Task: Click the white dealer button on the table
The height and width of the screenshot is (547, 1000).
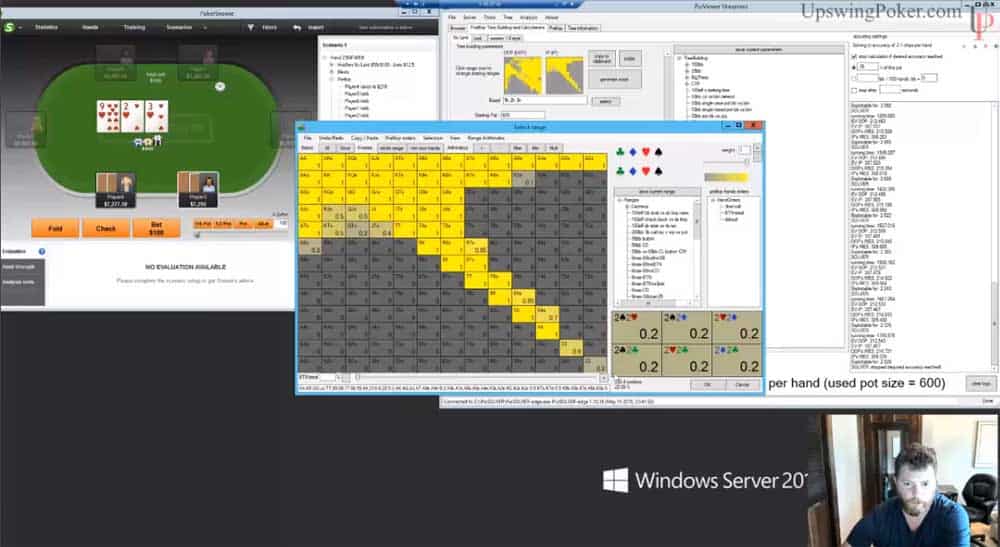Action: coord(220,86)
